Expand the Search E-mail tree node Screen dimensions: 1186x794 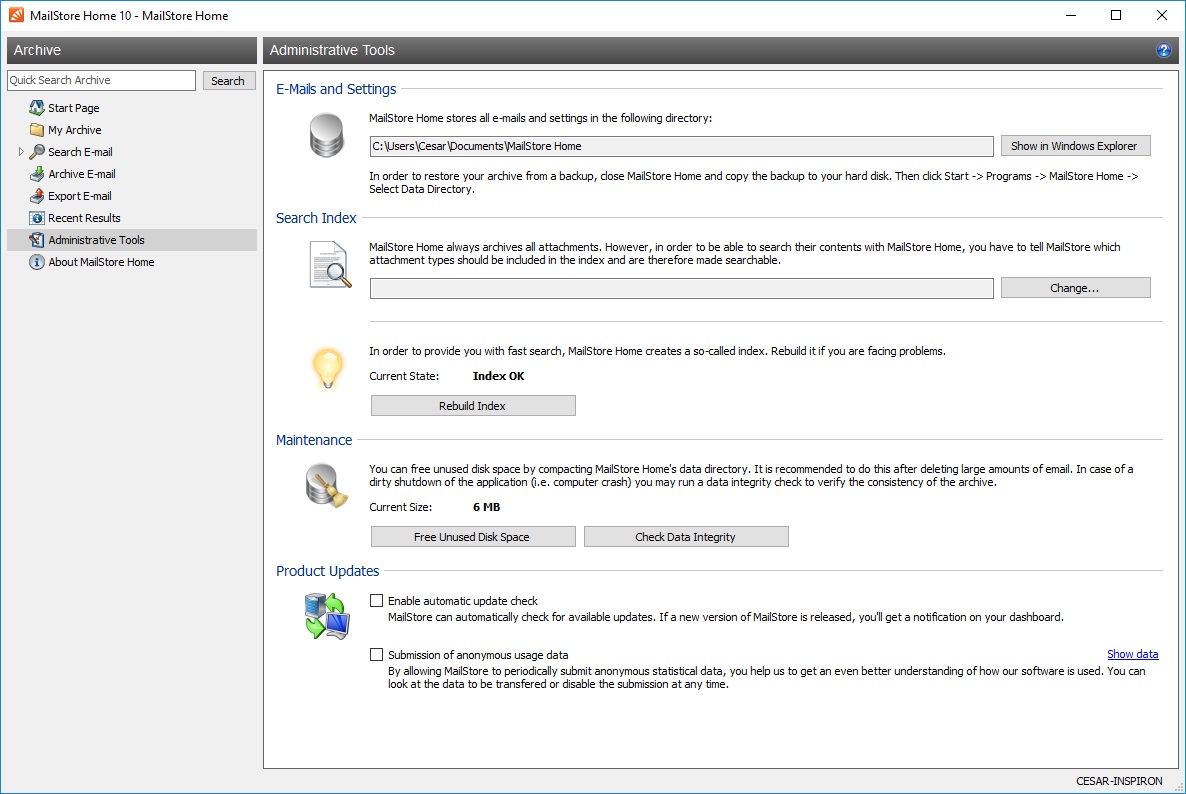(x=21, y=151)
